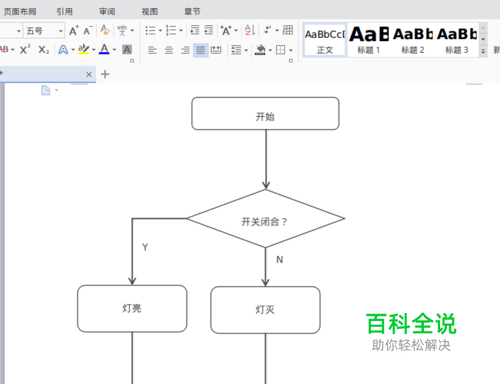
Task: Select the 正文 style
Action: [325, 40]
